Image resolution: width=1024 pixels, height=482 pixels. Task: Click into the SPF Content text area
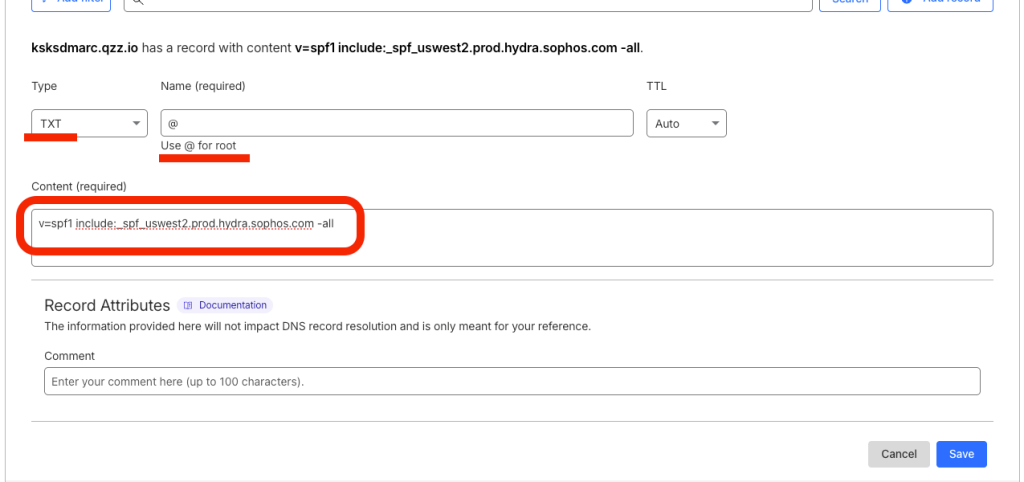coord(511,238)
